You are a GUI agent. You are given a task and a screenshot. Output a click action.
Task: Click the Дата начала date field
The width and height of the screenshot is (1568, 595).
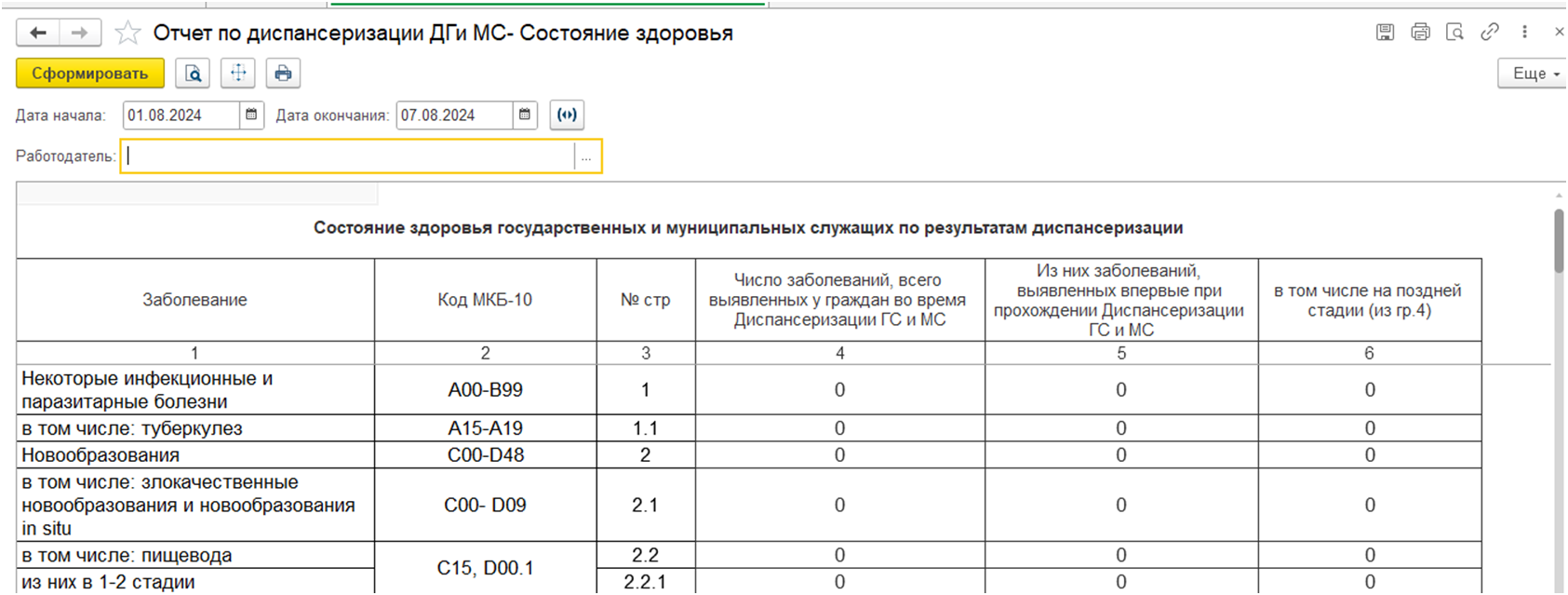pyautogui.click(x=181, y=115)
